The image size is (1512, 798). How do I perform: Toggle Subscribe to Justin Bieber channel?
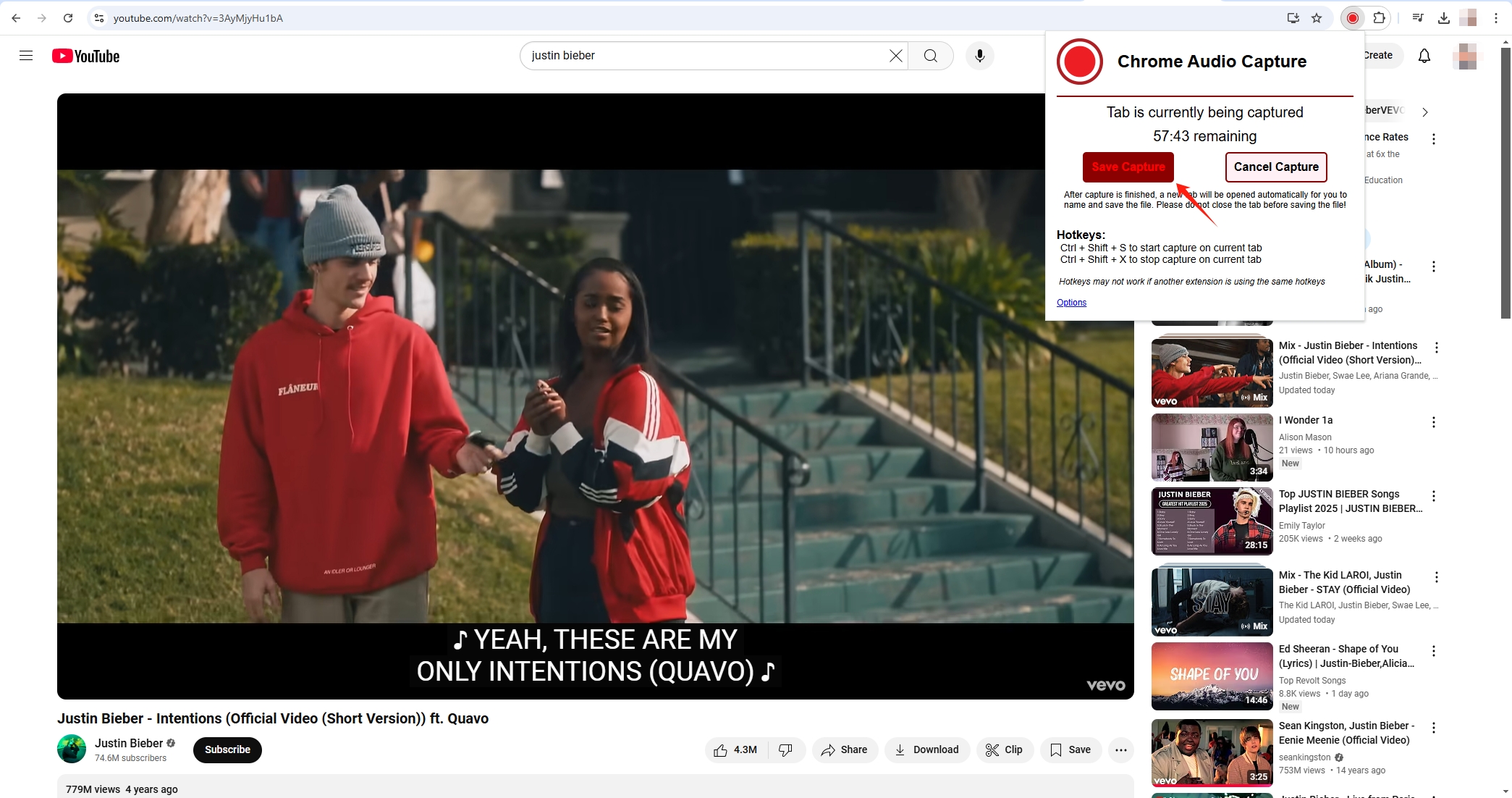[x=227, y=749]
